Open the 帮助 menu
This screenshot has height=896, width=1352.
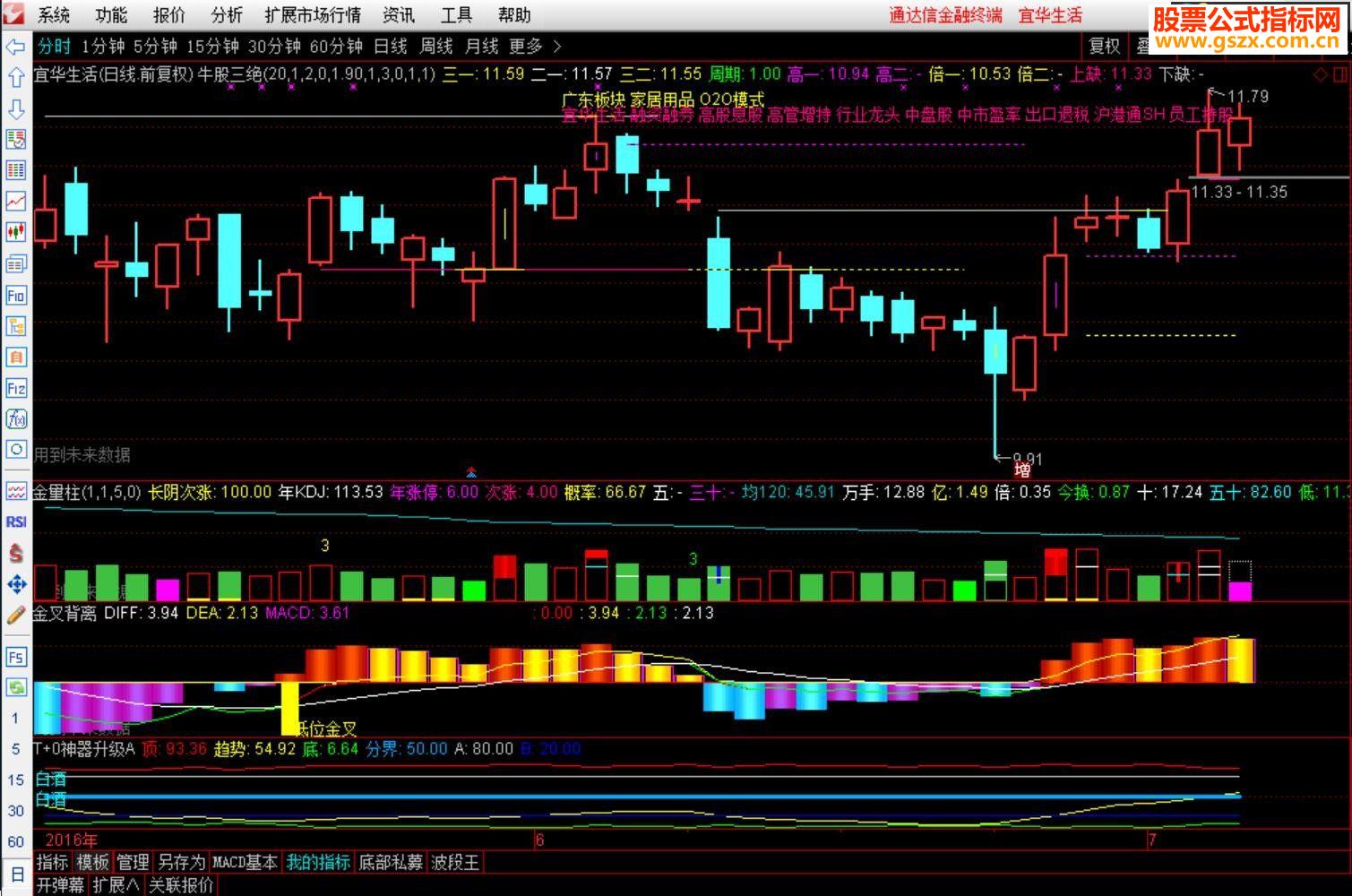click(x=514, y=15)
